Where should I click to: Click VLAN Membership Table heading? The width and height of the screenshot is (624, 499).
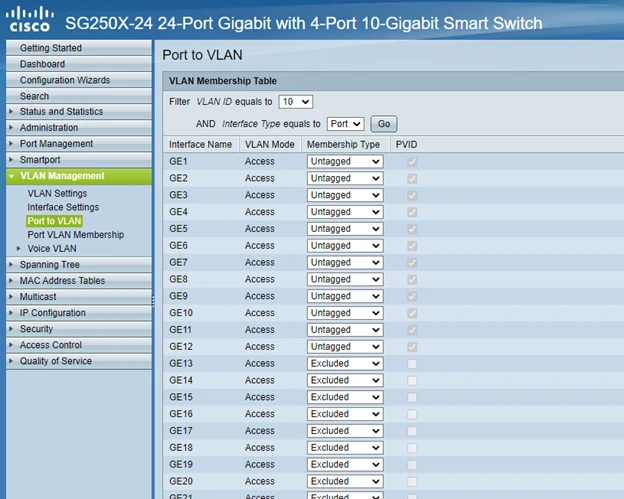point(223,81)
